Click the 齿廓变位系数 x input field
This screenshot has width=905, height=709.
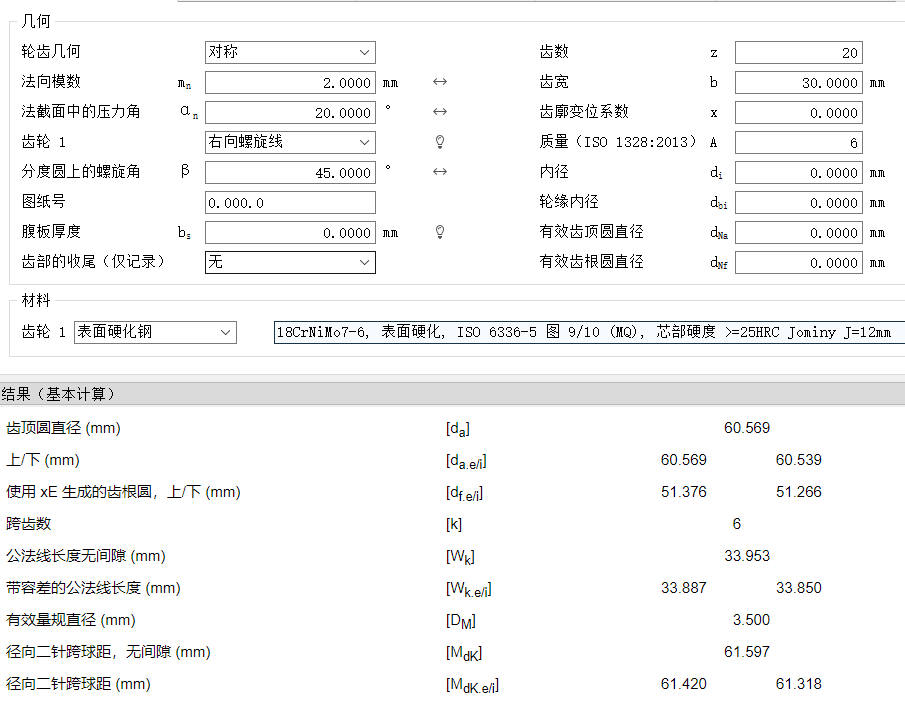click(798, 113)
